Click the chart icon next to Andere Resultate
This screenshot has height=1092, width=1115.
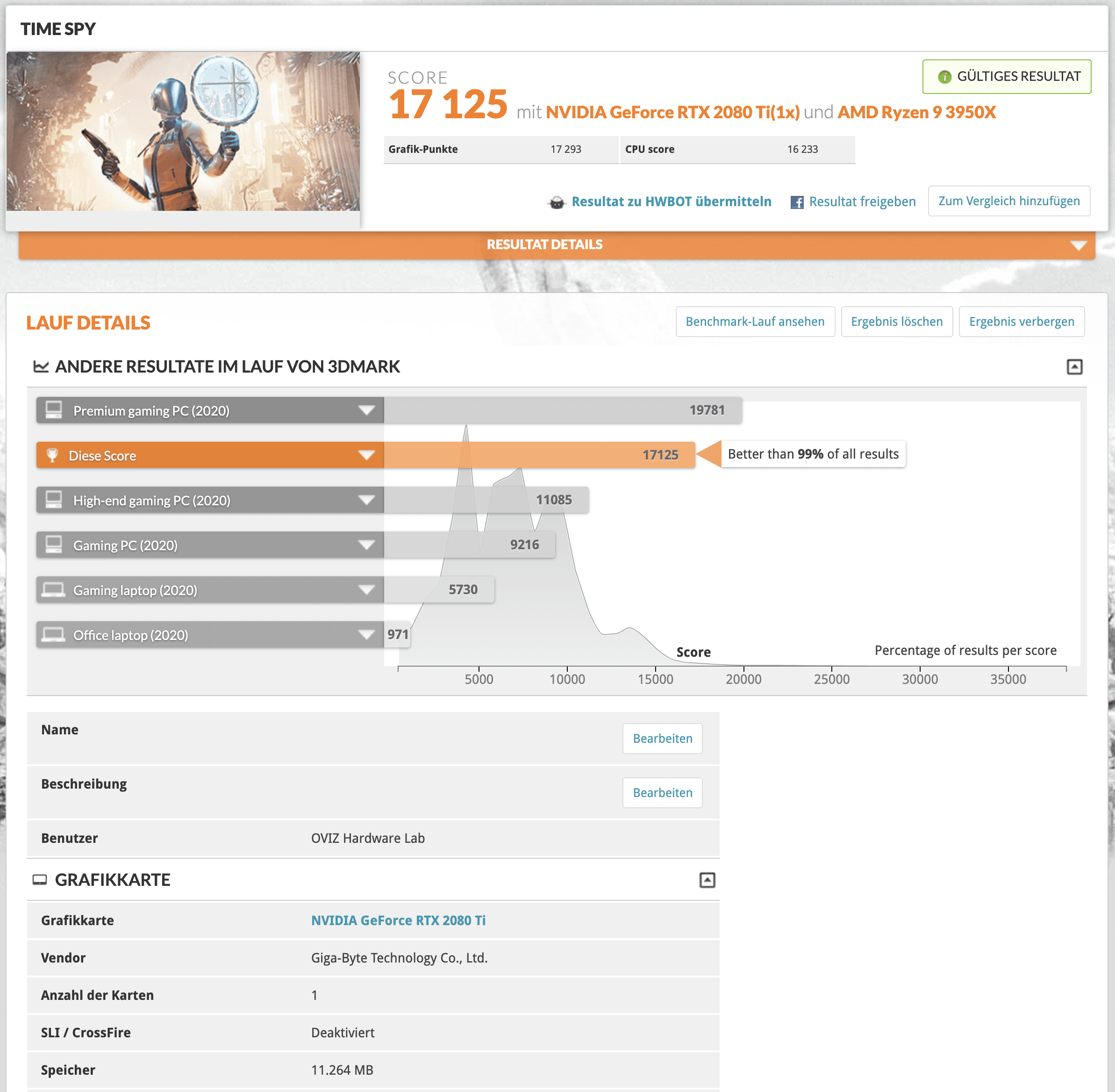(41, 366)
